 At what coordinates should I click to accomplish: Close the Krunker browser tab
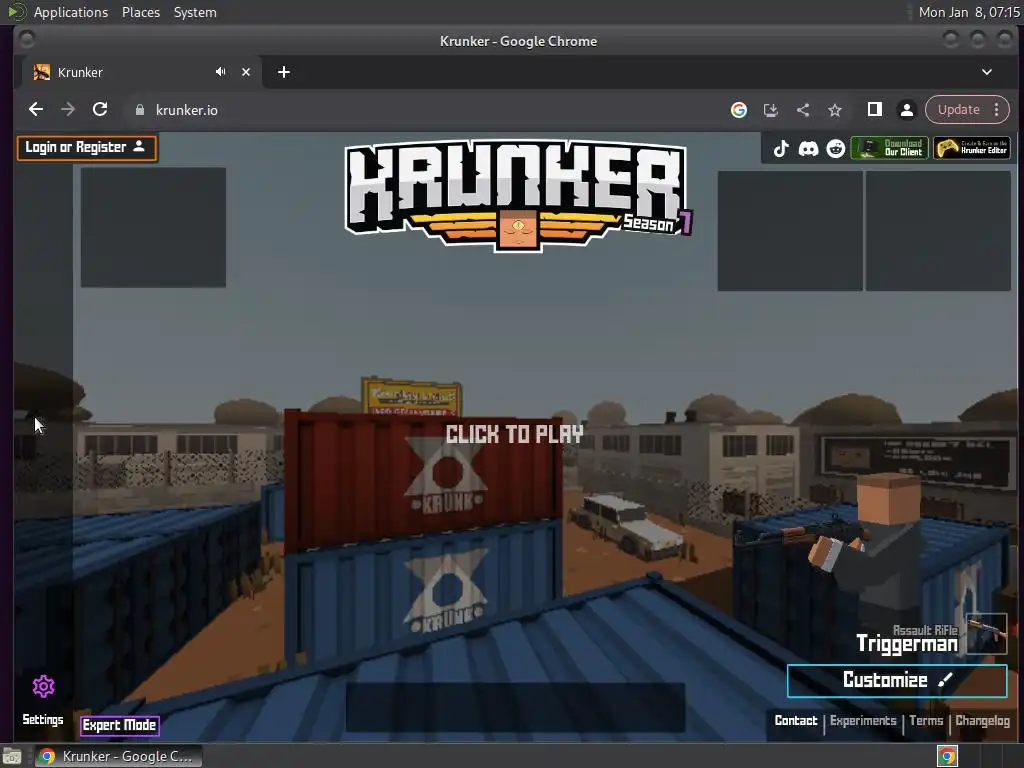coord(246,72)
